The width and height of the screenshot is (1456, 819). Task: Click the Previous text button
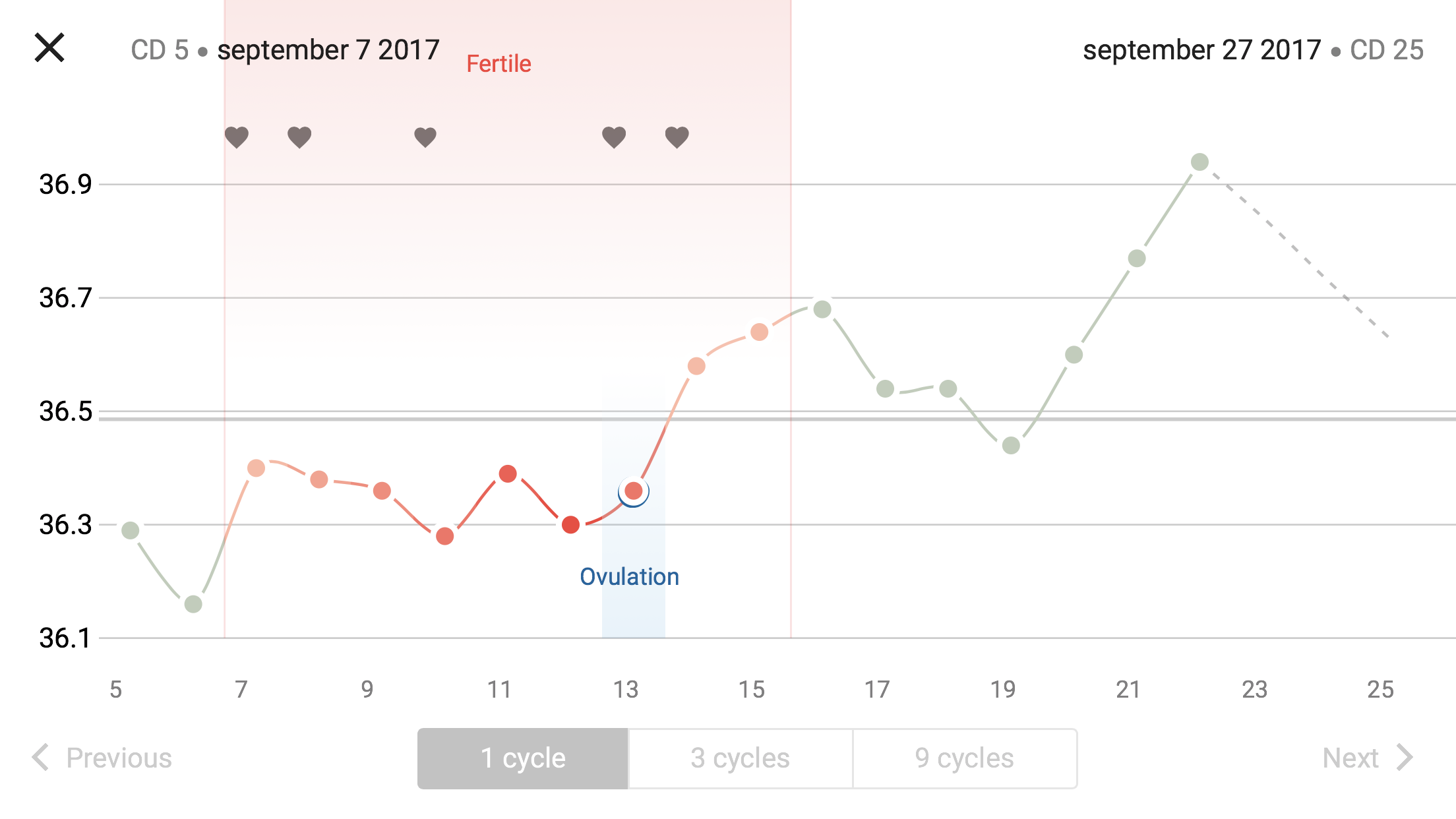pyautogui.click(x=119, y=758)
